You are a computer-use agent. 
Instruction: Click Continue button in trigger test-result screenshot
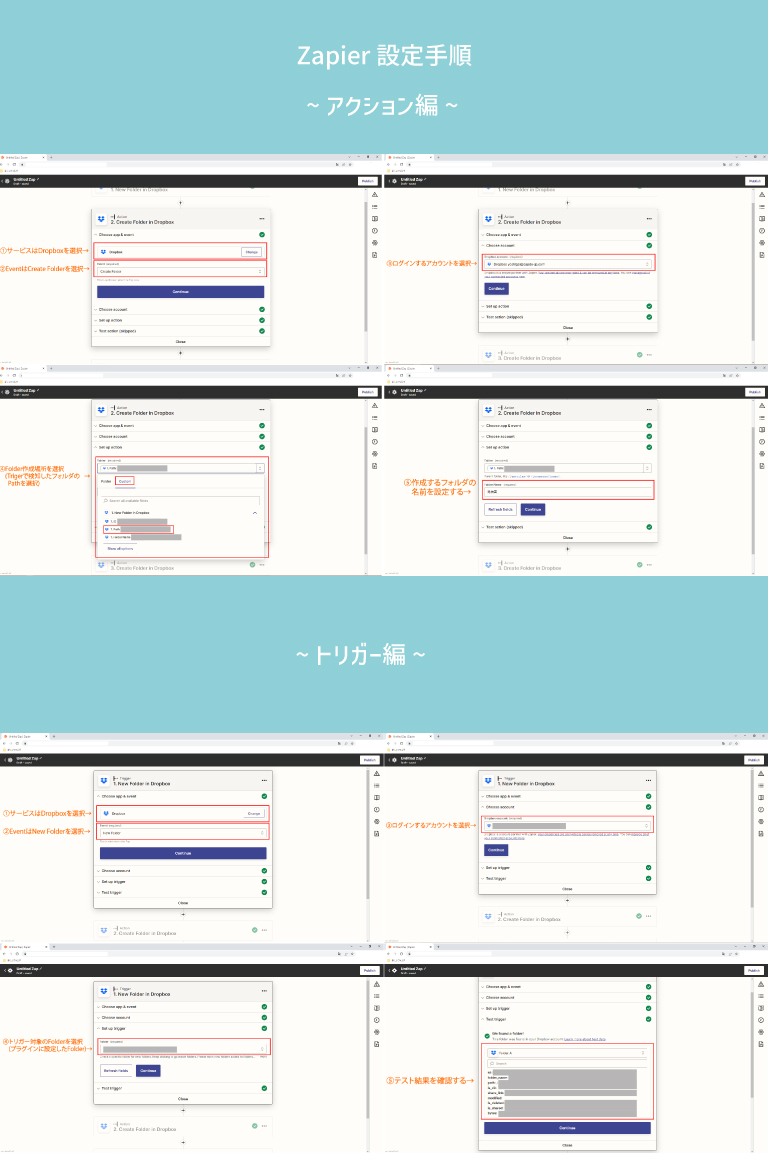tap(567, 1128)
